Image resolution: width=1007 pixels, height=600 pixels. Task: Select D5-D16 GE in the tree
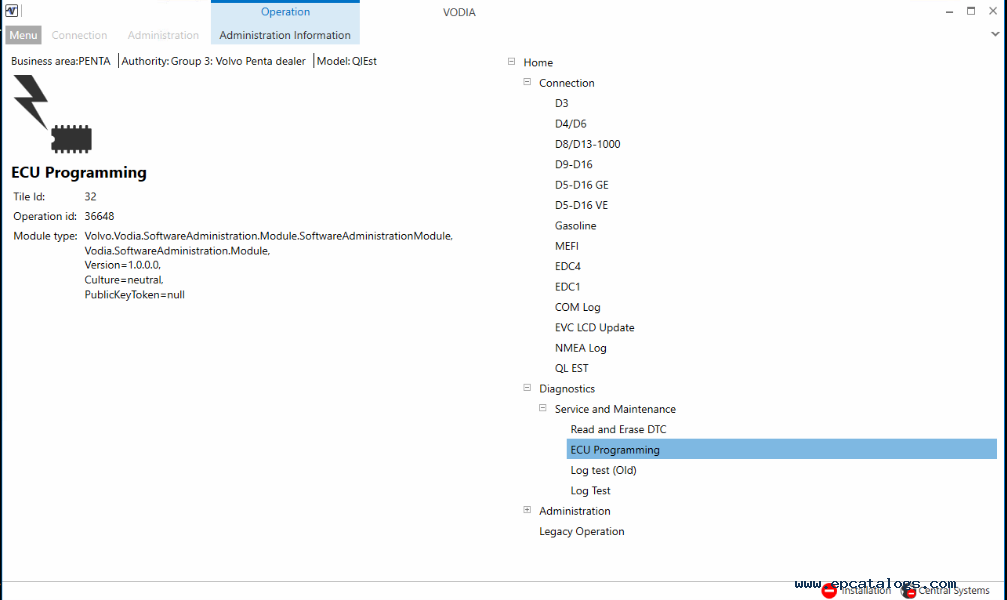point(581,185)
